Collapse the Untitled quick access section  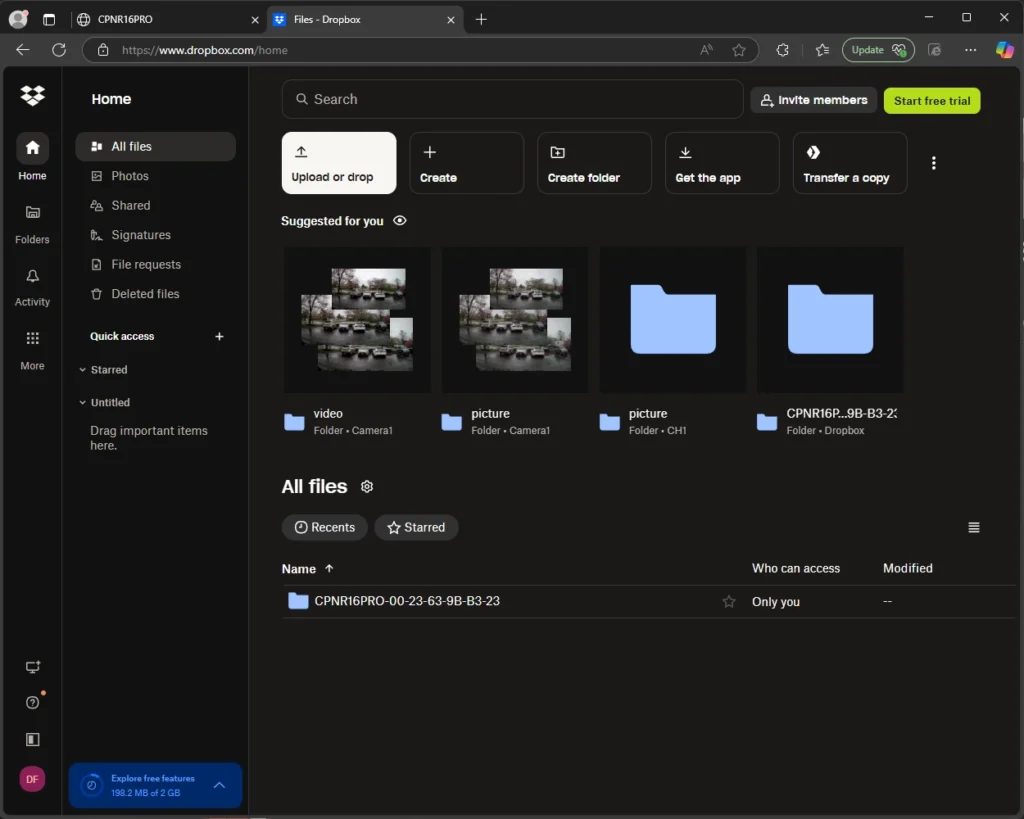pyautogui.click(x=83, y=402)
